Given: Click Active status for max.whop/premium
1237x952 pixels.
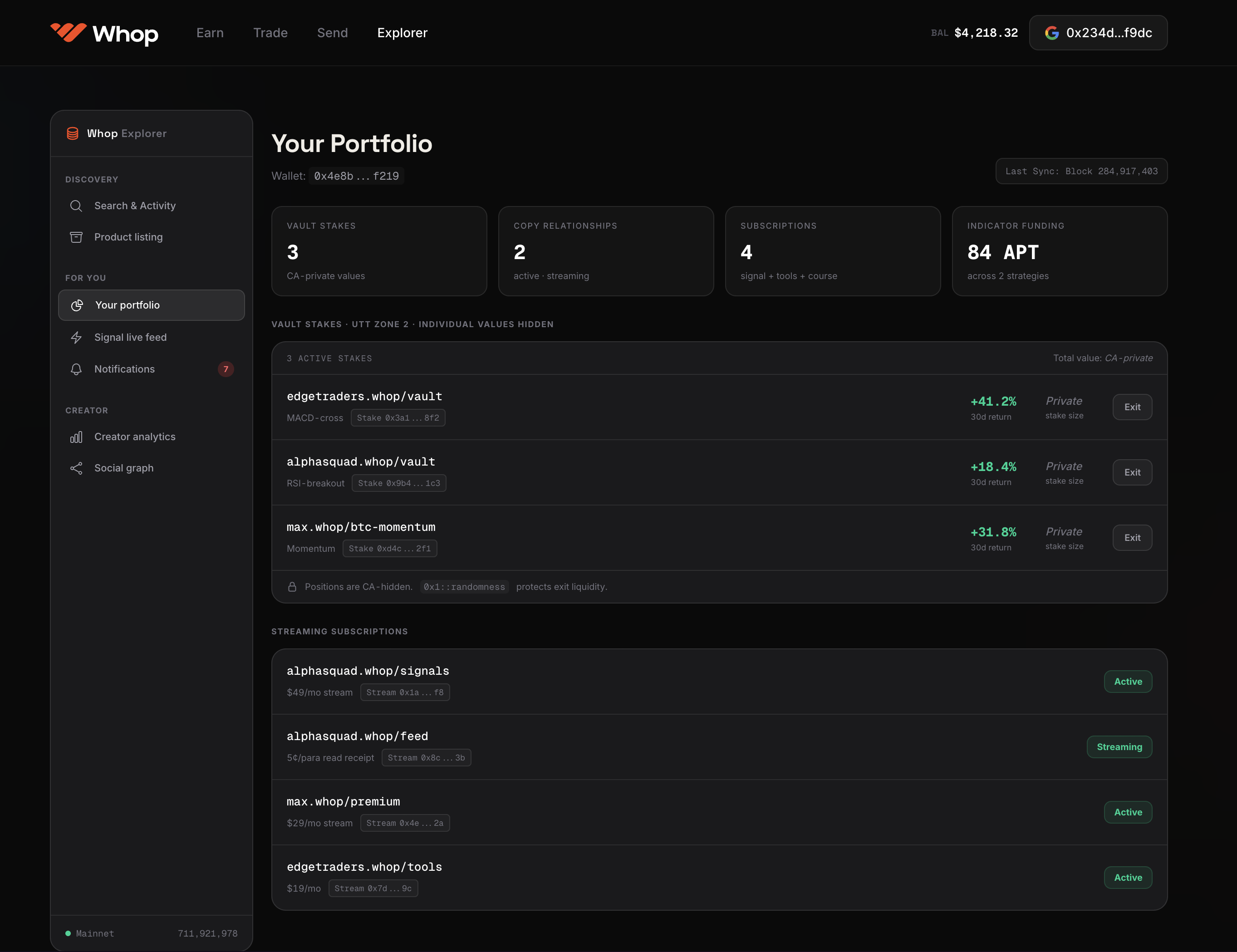Looking at the screenshot, I should pos(1128,812).
